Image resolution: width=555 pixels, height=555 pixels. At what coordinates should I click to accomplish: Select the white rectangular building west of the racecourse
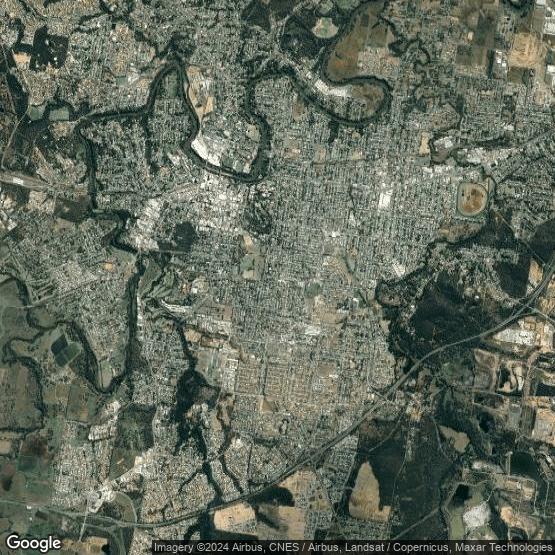(x=385, y=199)
